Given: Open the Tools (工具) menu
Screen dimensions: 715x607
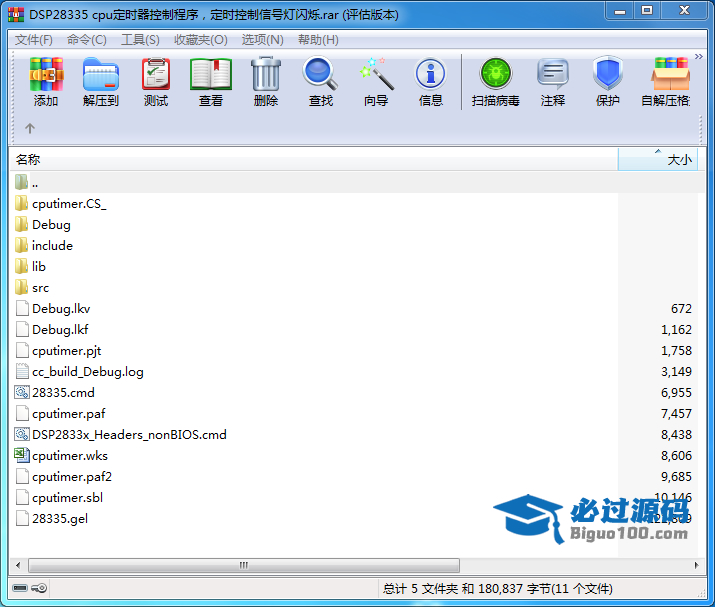Looking at the screenshot, I should 140,40.
